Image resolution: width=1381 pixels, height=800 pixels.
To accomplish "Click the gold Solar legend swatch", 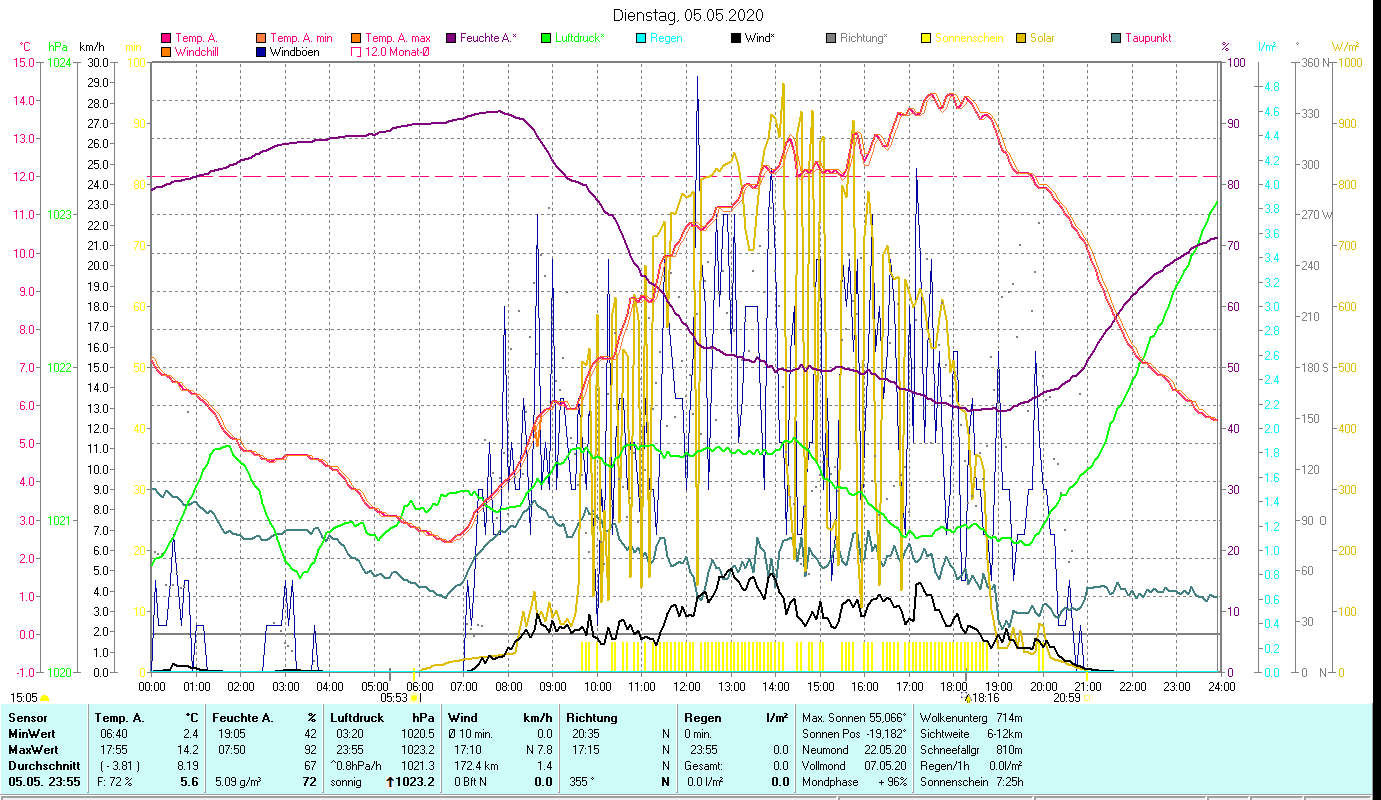I will point(1020,38).
